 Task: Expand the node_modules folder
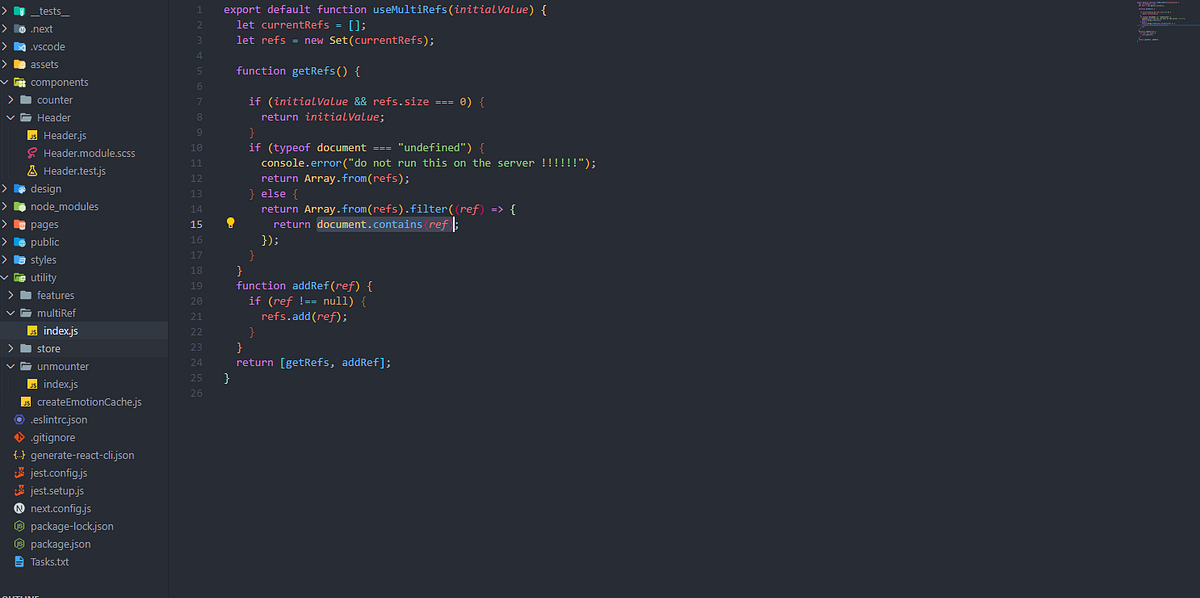pos(10,206)
